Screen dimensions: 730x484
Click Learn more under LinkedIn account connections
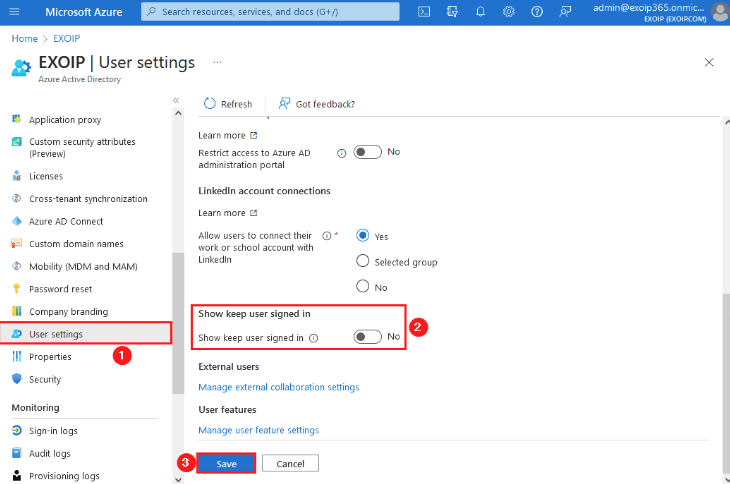222,213
